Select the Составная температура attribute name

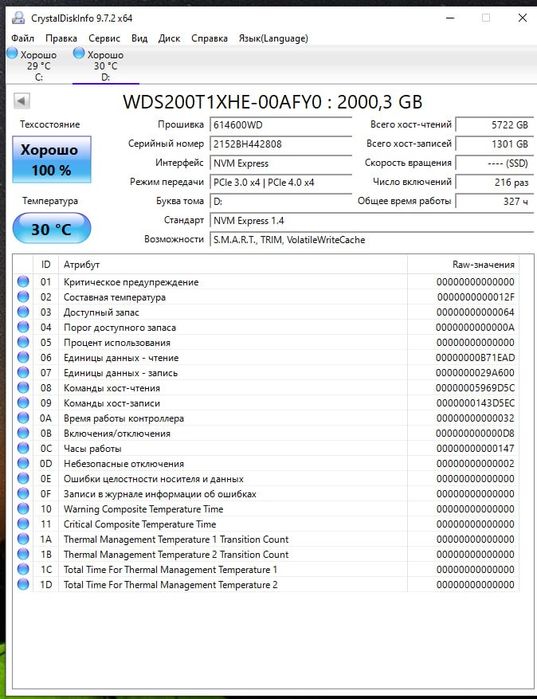pyautogui.click(x=115, y=297)
